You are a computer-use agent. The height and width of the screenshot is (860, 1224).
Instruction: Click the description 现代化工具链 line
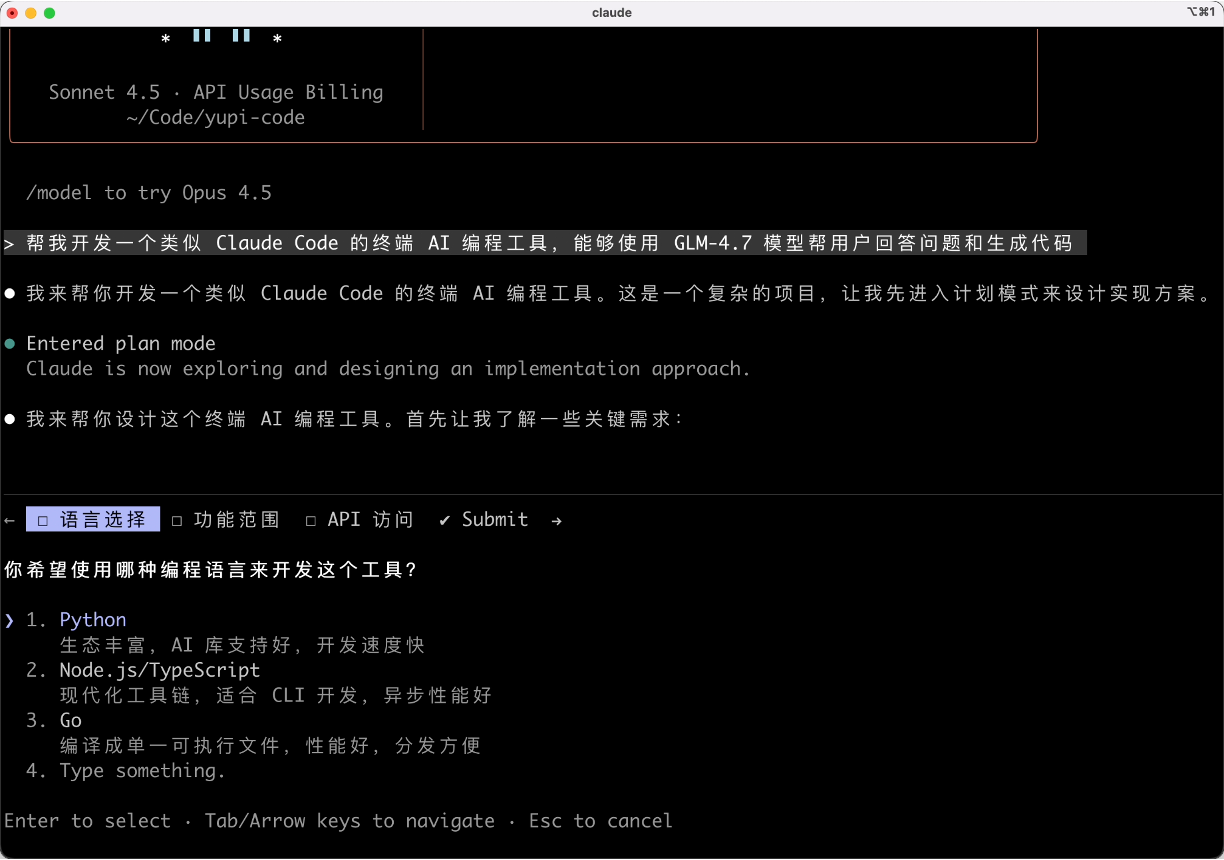click(276, 695)
